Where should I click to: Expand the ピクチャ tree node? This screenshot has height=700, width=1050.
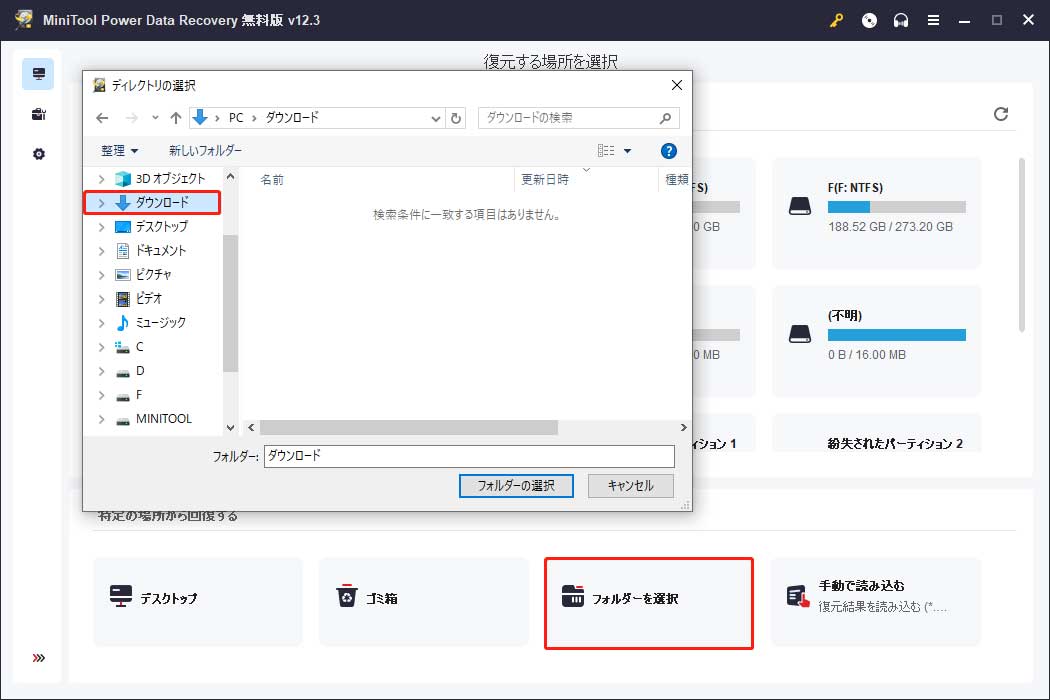coord(101,275)
